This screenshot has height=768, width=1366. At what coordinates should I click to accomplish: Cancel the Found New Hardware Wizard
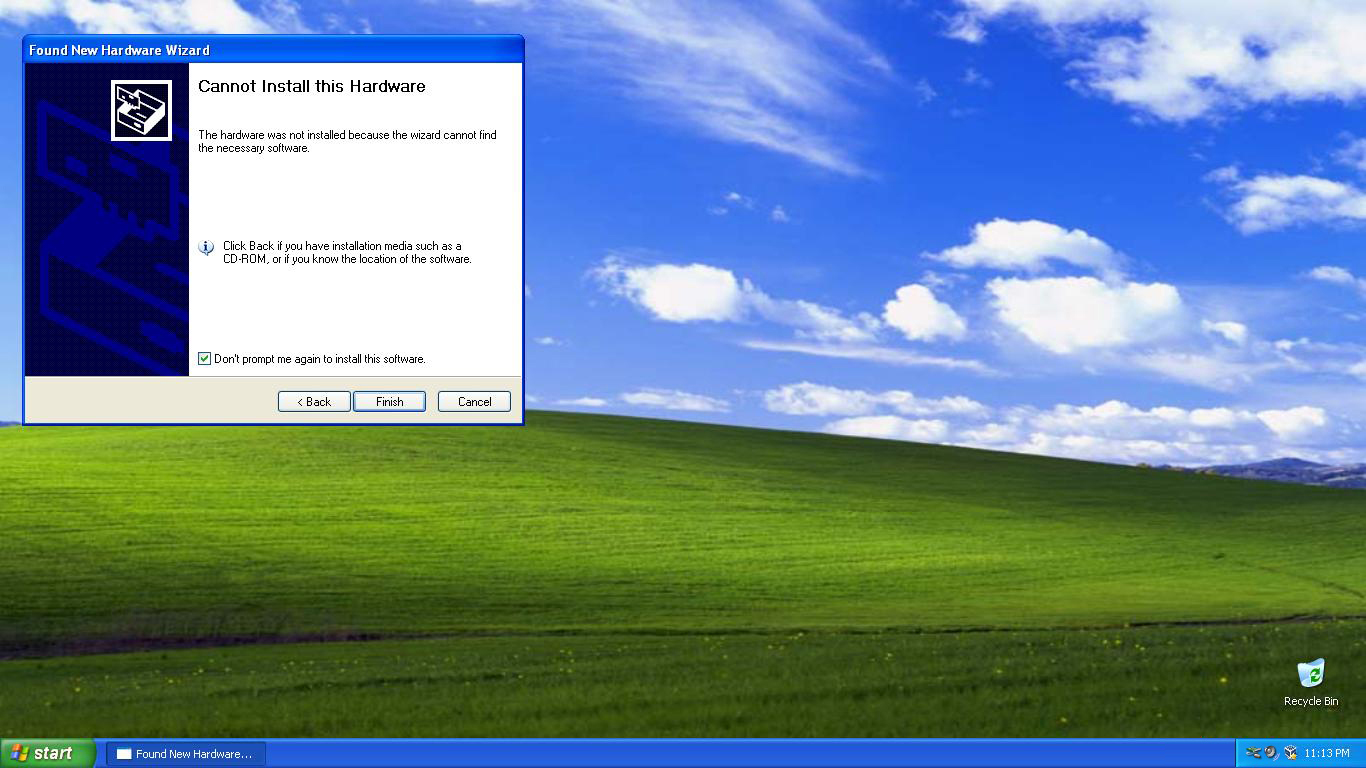click(474, 401)
